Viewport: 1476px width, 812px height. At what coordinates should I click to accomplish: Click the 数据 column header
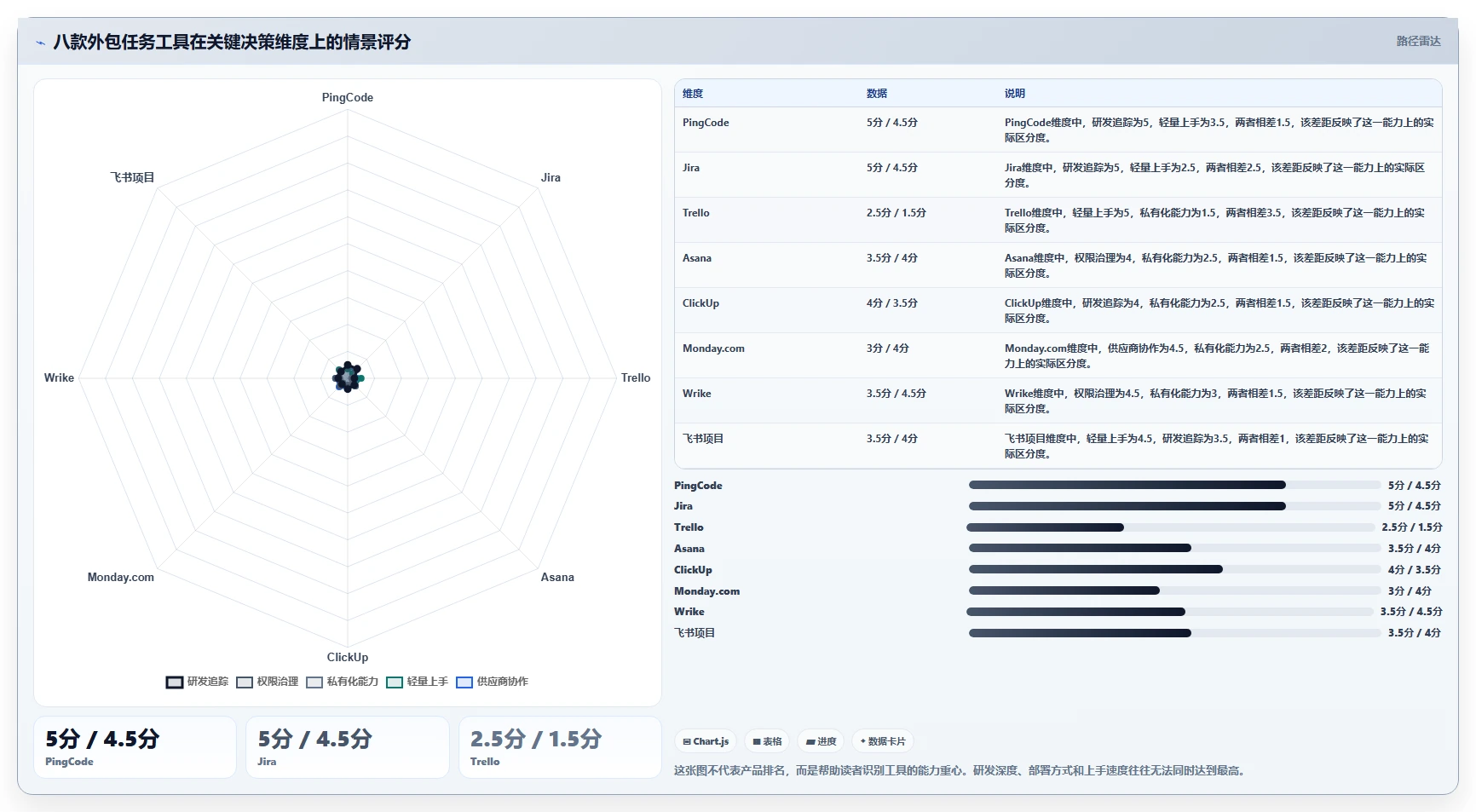click(877, 94)
